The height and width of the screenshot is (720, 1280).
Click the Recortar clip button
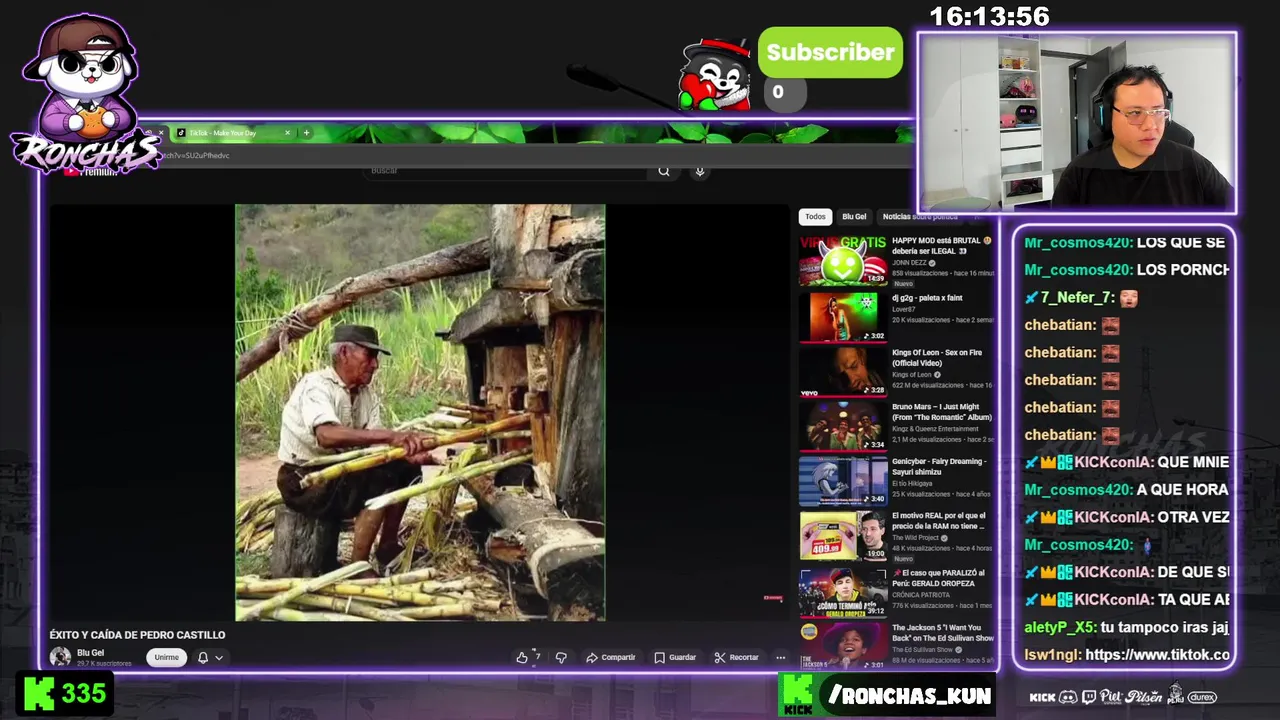pos(737,657)
